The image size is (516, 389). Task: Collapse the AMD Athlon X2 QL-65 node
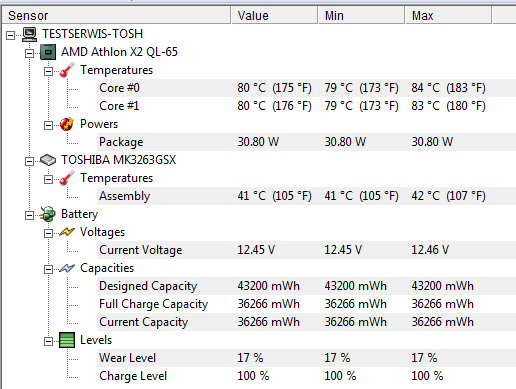[29, 53]
